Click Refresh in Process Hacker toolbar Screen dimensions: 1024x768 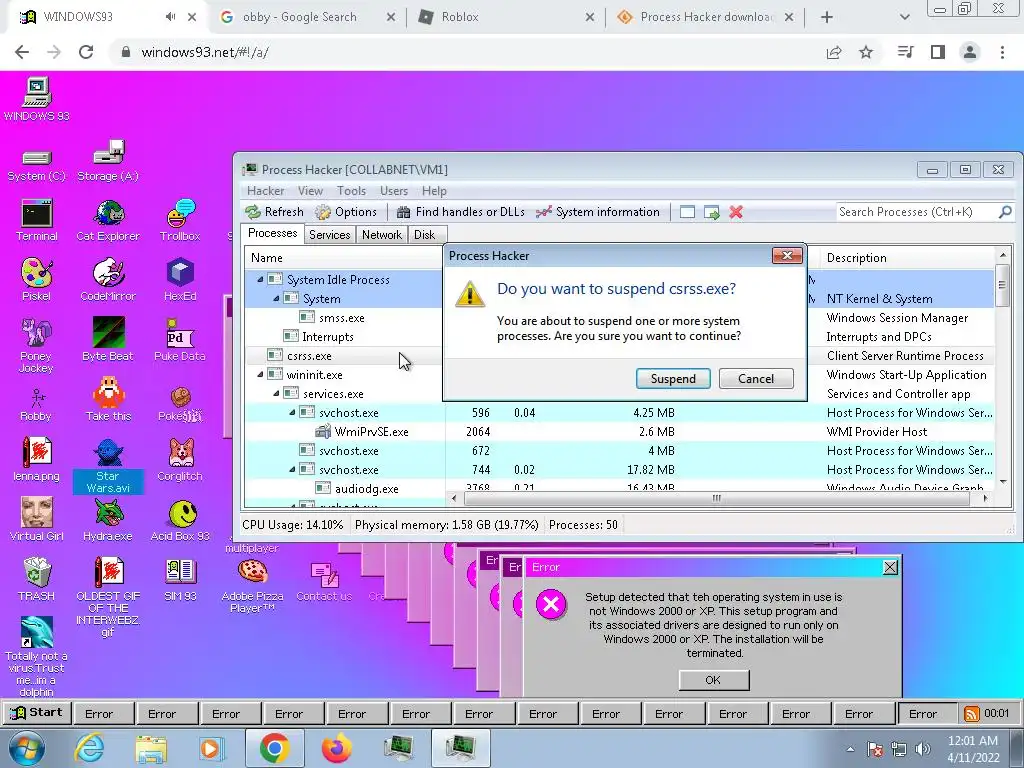click(x=274, y=212)
